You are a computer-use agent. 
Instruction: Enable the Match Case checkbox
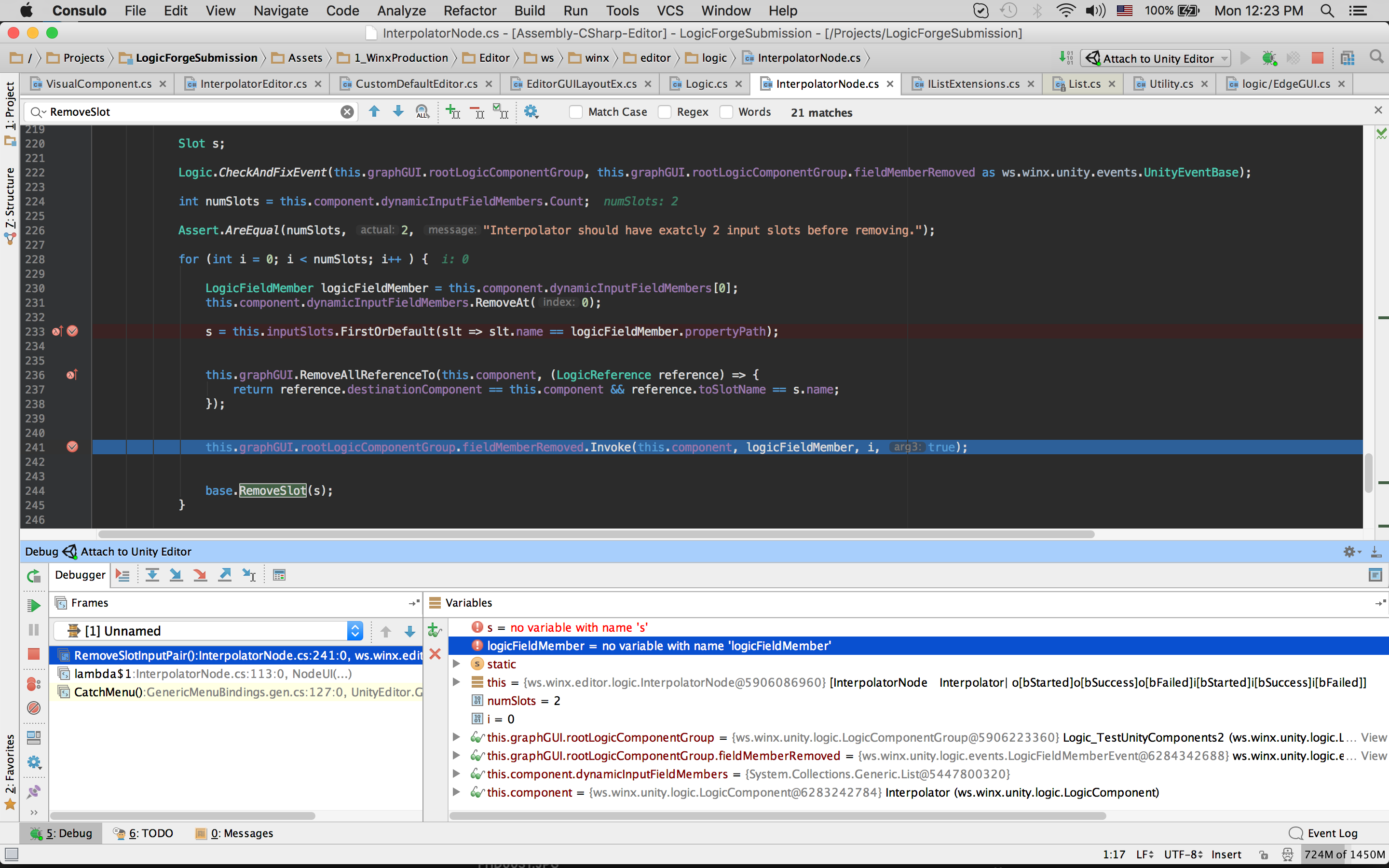click(x=576, y=112)
